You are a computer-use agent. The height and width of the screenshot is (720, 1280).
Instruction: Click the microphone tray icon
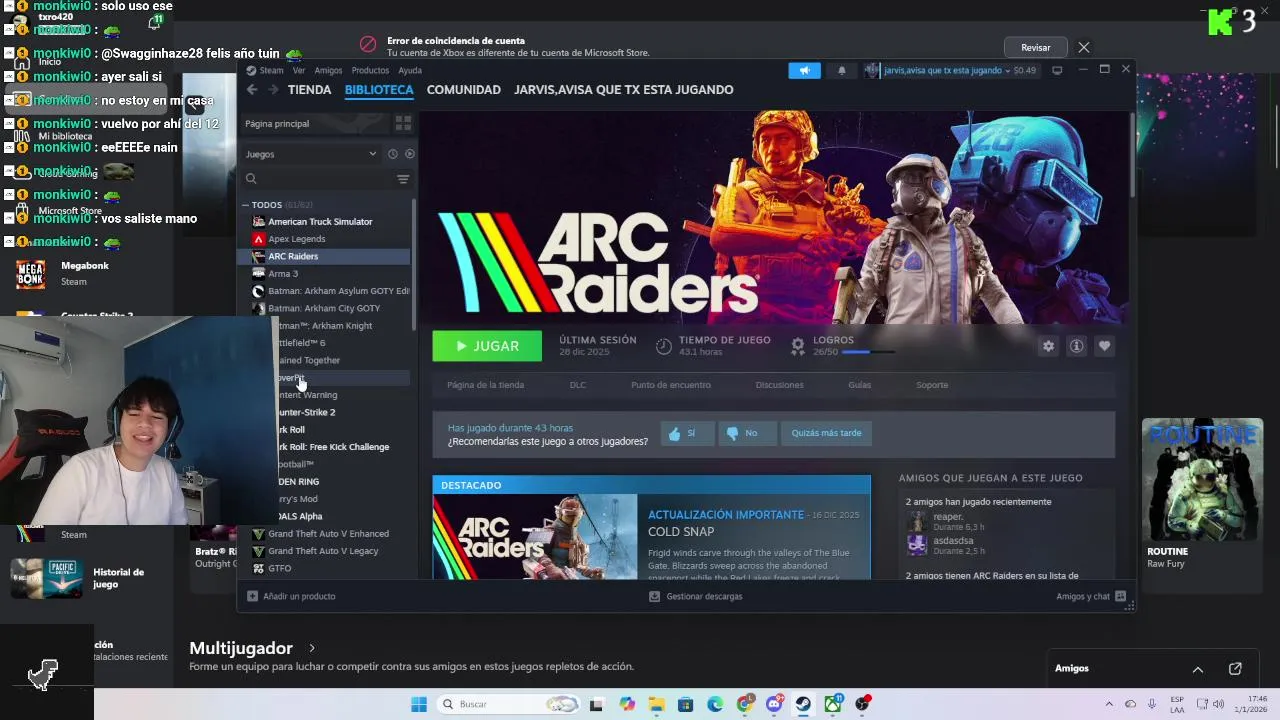pyautogui.click(x=1152, y=704)
